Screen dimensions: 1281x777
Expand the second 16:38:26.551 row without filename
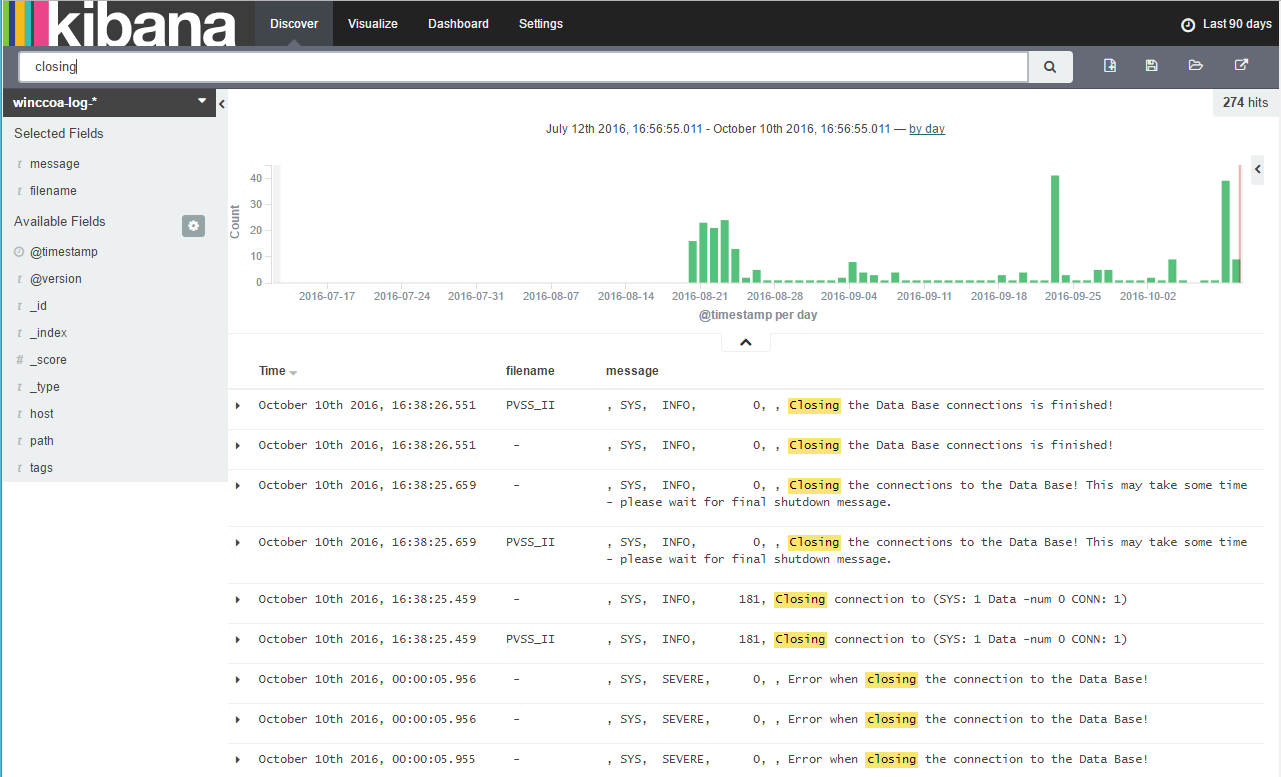point(238,445)
